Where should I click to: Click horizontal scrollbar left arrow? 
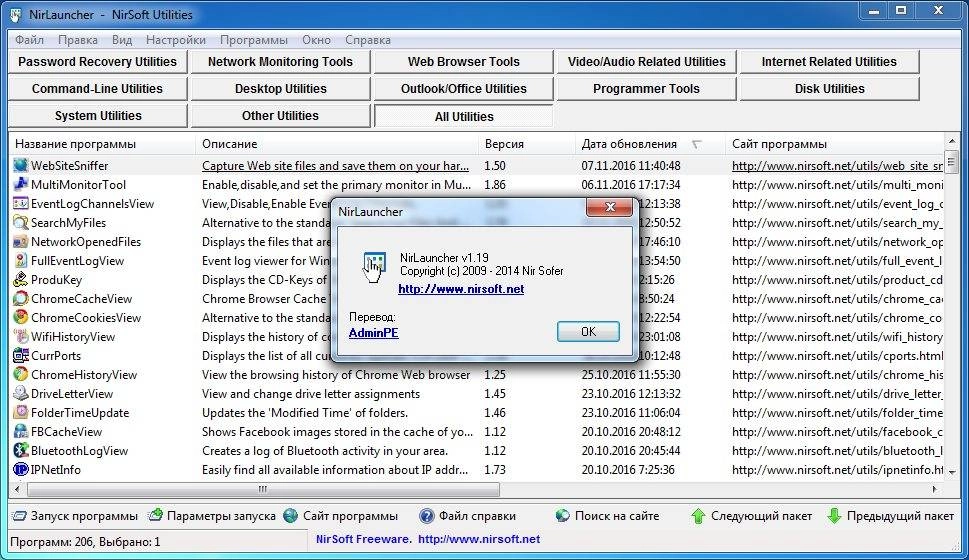pyautogui.click(x=17, y=490)
